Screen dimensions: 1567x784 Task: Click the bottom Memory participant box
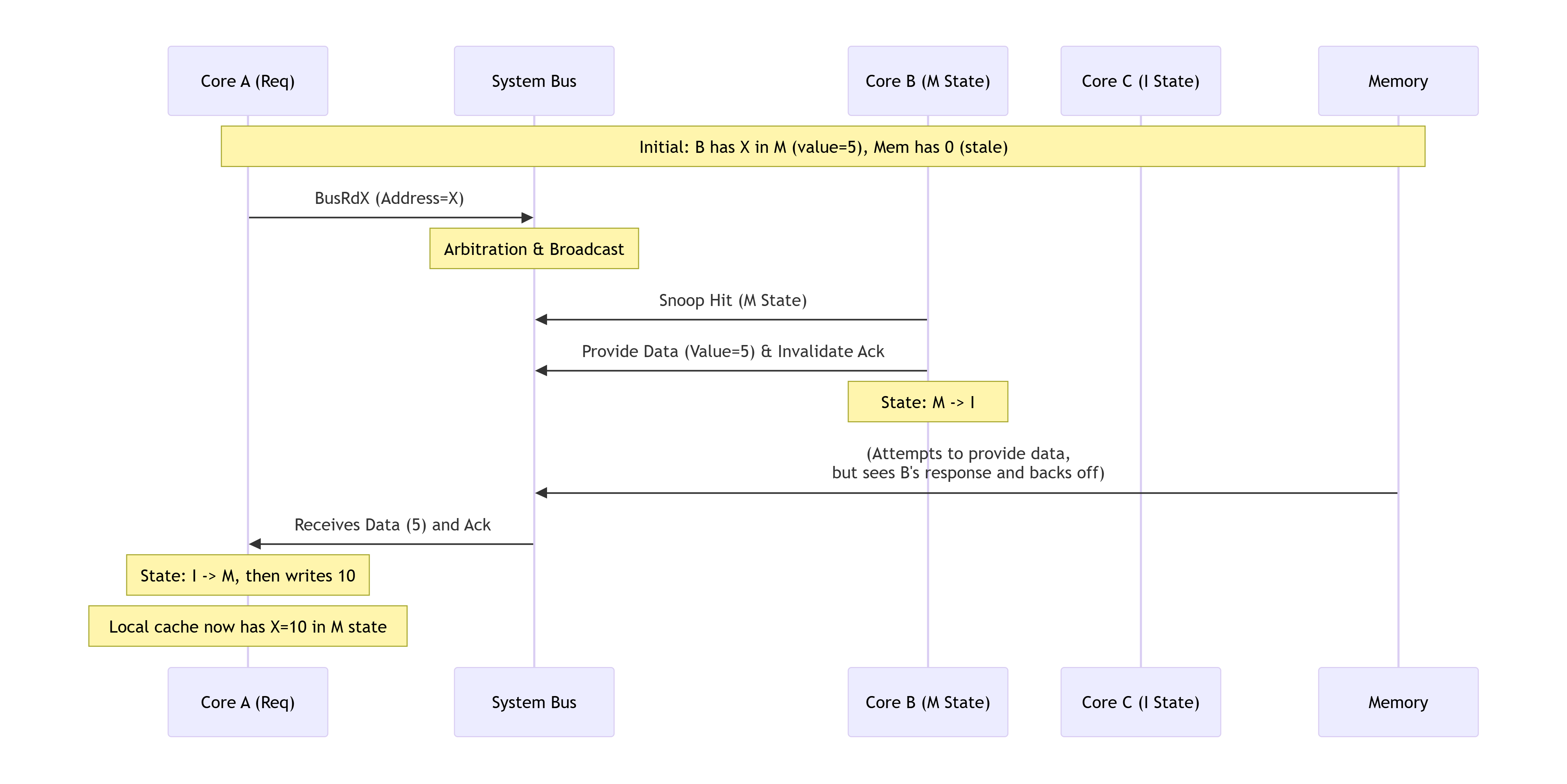pyautogui.click(x=1397, y=702)
